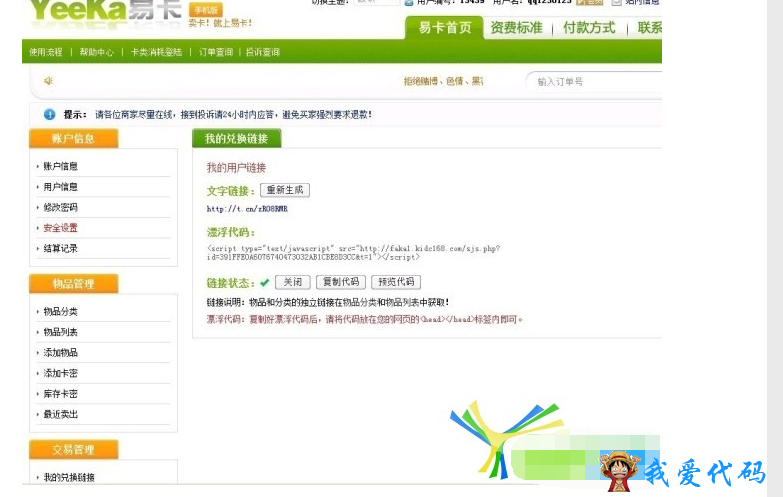The width and height of the screenshot is (783, 497).
Task: Open the 易卡首页 tab
Action: (x=444, y=27)
